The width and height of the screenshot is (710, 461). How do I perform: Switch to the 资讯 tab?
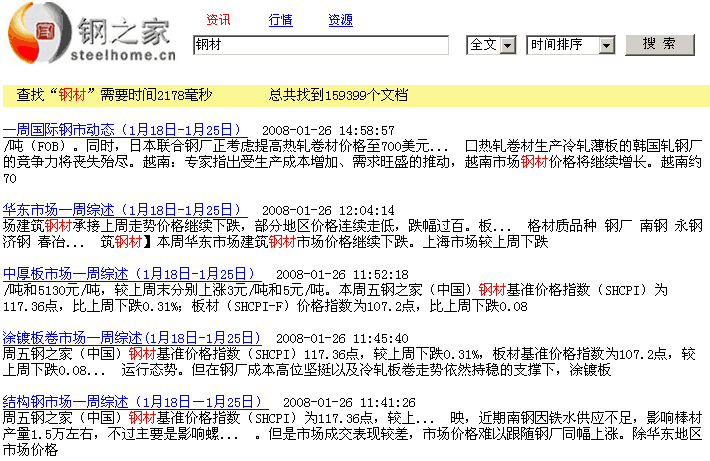click(218, 20)
